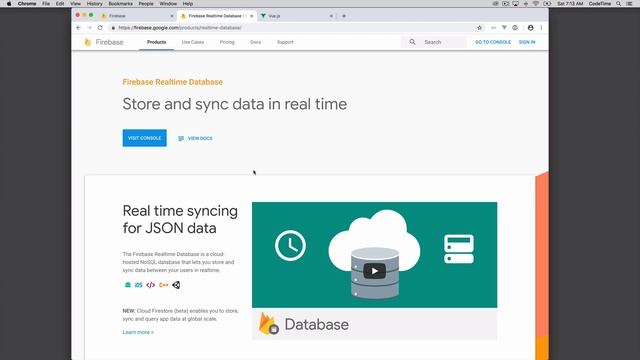Open the Products navigation item
This screenshot has width=640, height=360.
[157, 42]
